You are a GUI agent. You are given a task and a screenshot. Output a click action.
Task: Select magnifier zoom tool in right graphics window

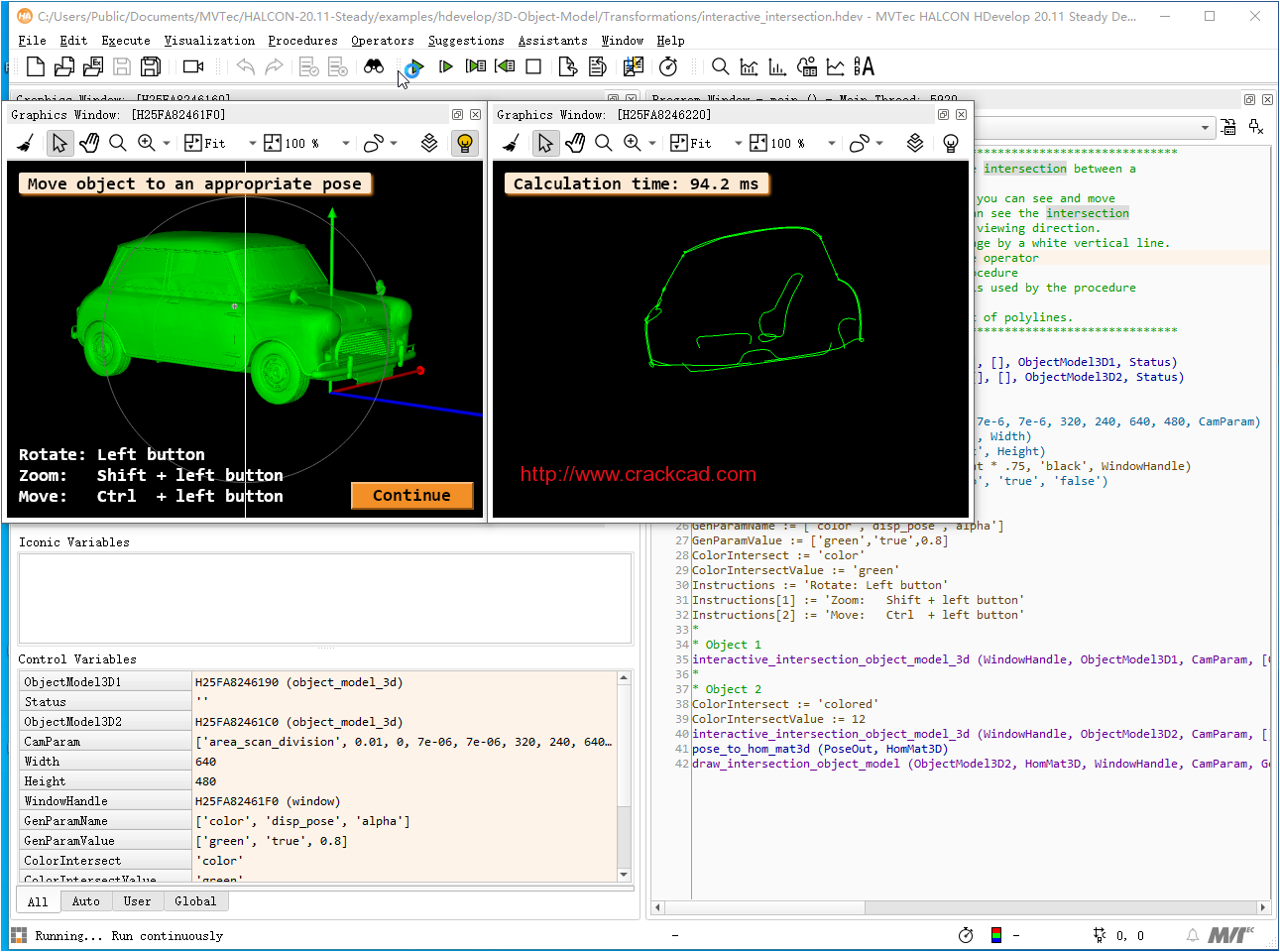point(604,143)
